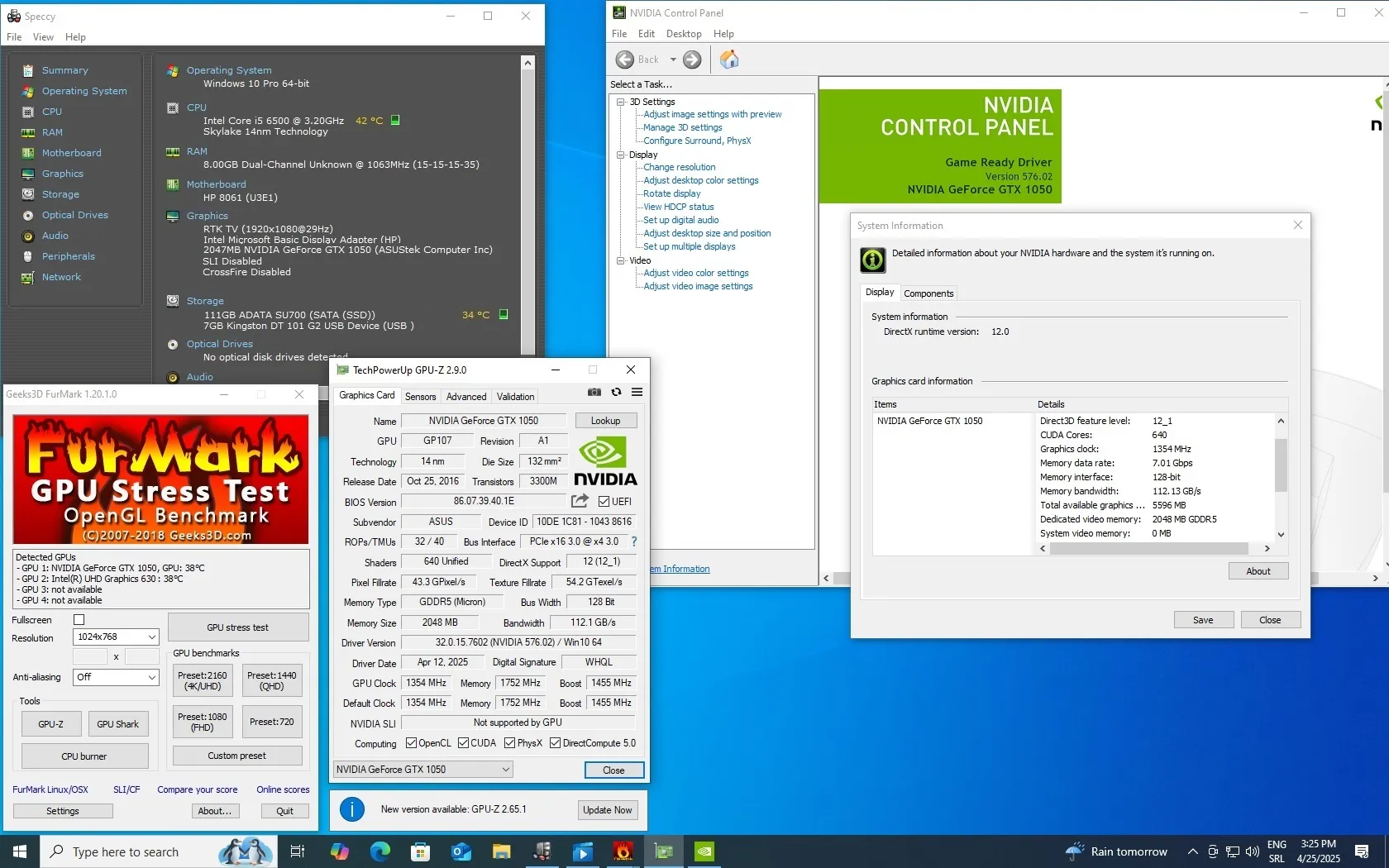1389x868 pixels.
Task: Click the graphics card details horizontal scrollbar
Action: [1155, 548]
